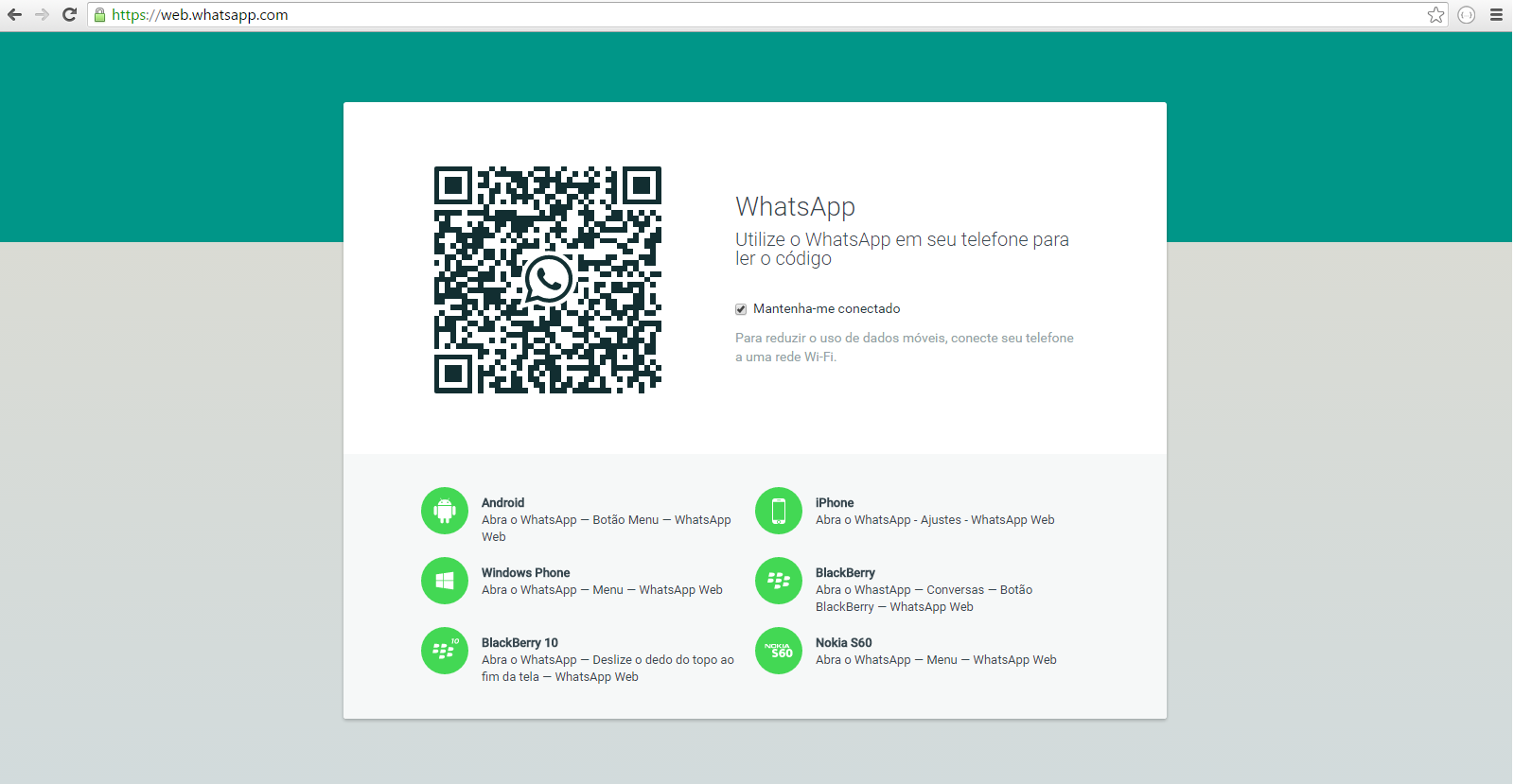Click the Nokia S60 instructions text
Screen dimensions: 1514x784
[936, 660]
